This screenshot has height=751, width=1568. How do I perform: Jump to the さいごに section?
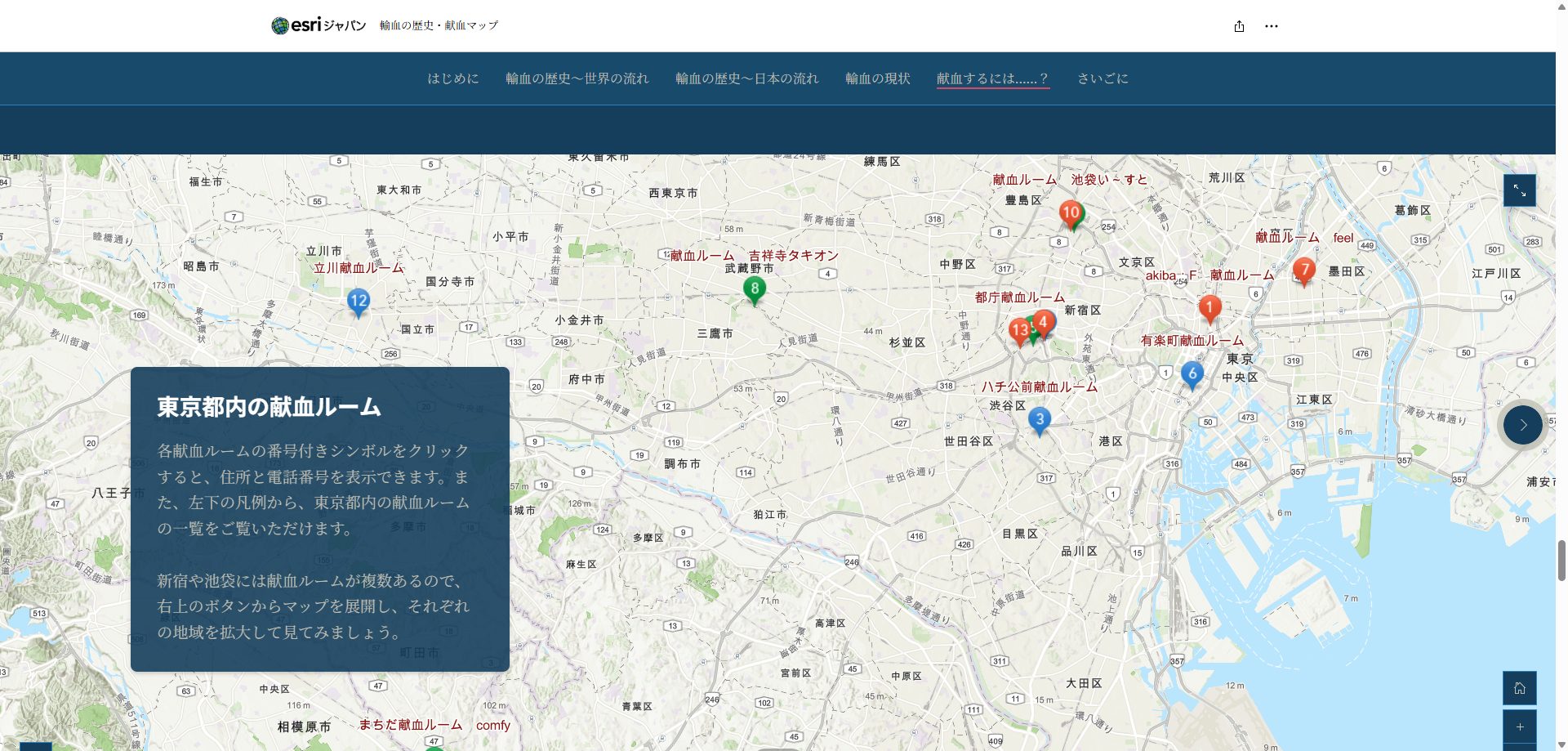click(x=1102, y=78)
